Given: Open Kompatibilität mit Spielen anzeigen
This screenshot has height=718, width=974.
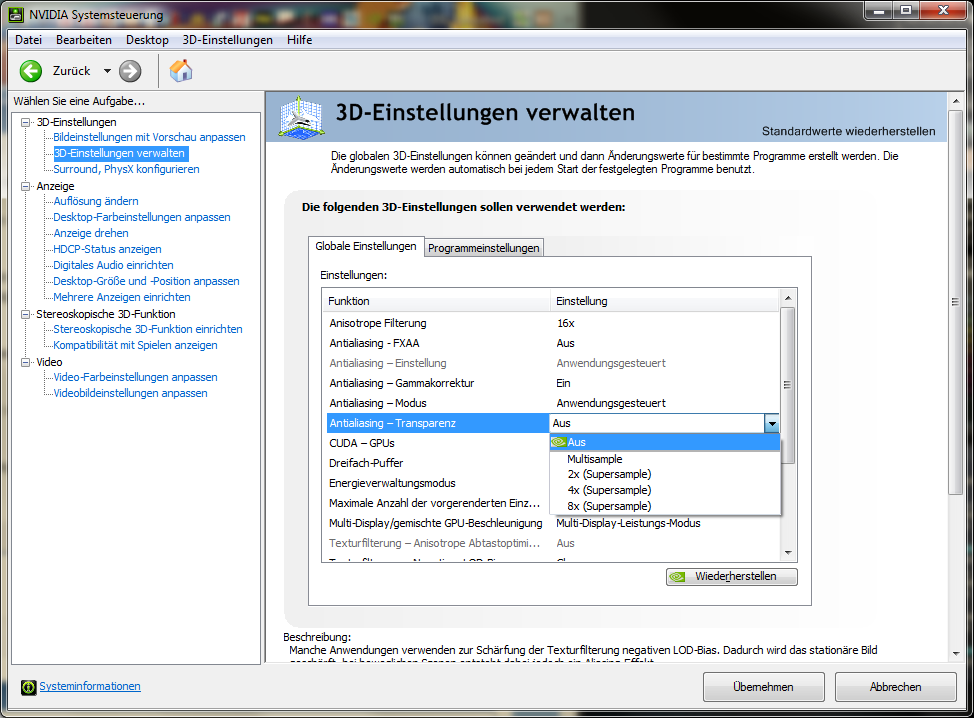Looking at the screenshot, I should coord(135,345).
